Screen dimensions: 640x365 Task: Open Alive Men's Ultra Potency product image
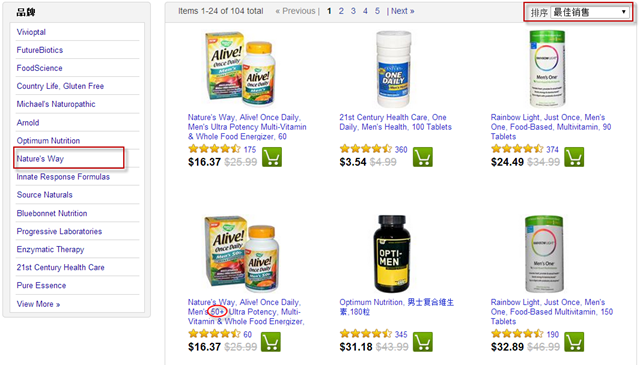pos(241,69)
